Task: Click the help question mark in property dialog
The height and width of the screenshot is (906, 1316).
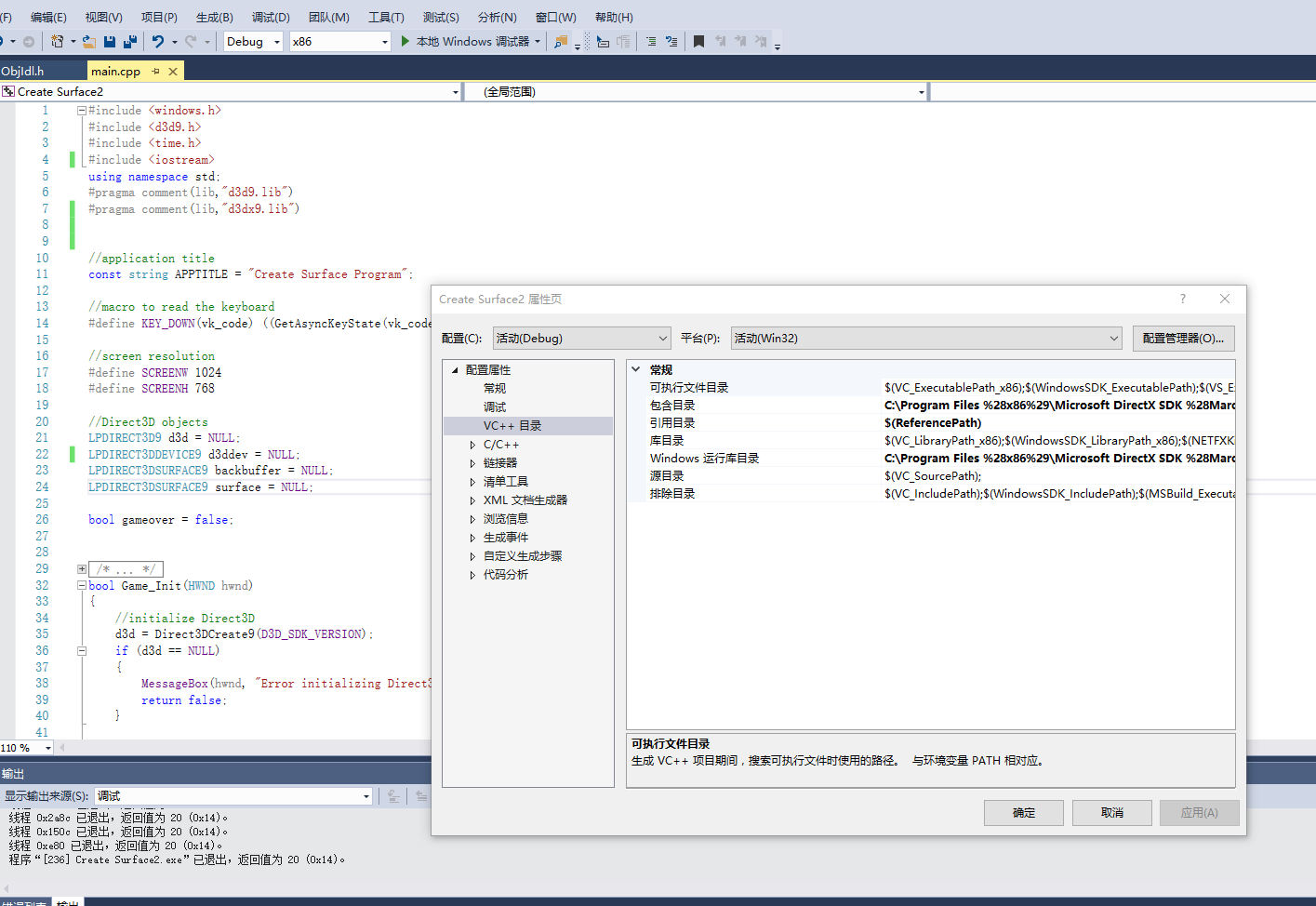Action: tap(1183, 299)
